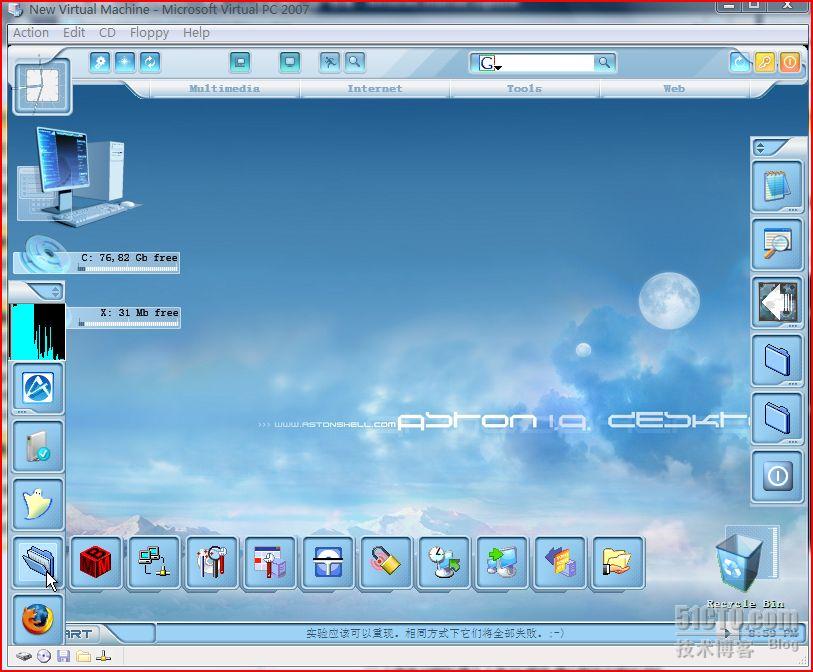Open the Google search engine dropdown
813x672 pixels.
(x=498, y=68)
